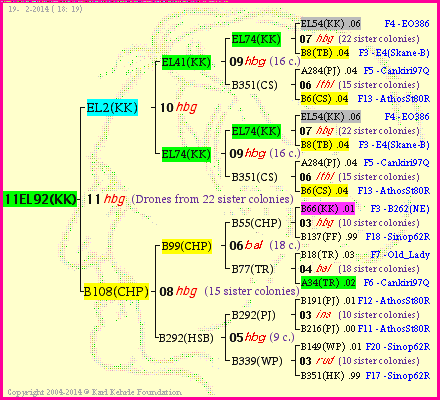Screen dimensions: 440x400
Task: Select the yellow B99(CHP) node
Action: click(x=187, y=246)
